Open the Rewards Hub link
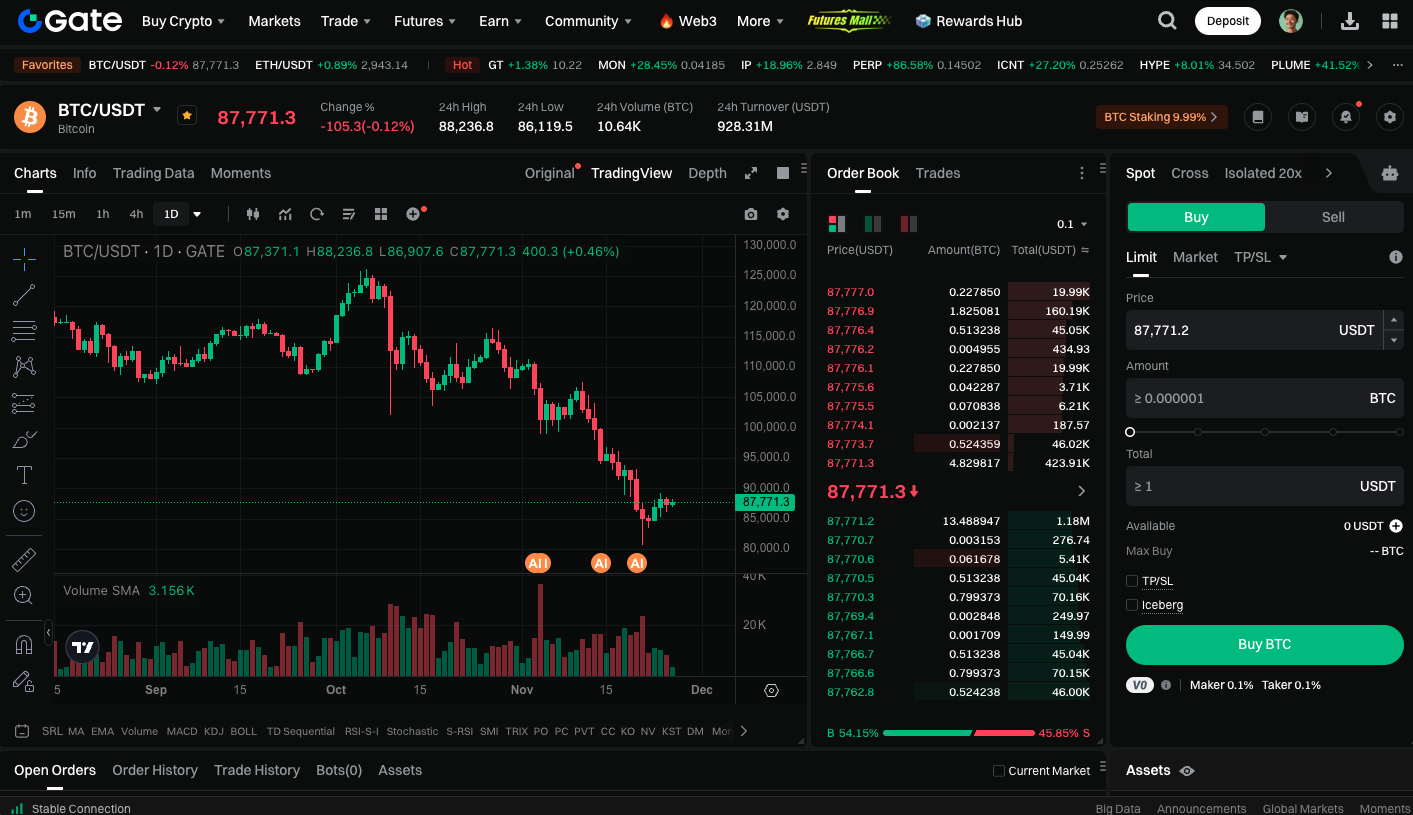The width and height of the screenshot is (1413, 815). [968, 21]
